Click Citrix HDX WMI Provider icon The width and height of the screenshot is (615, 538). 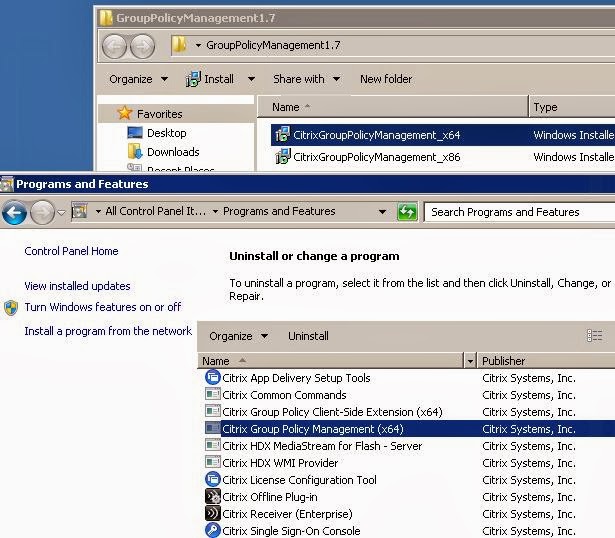[x=213, y=462]
